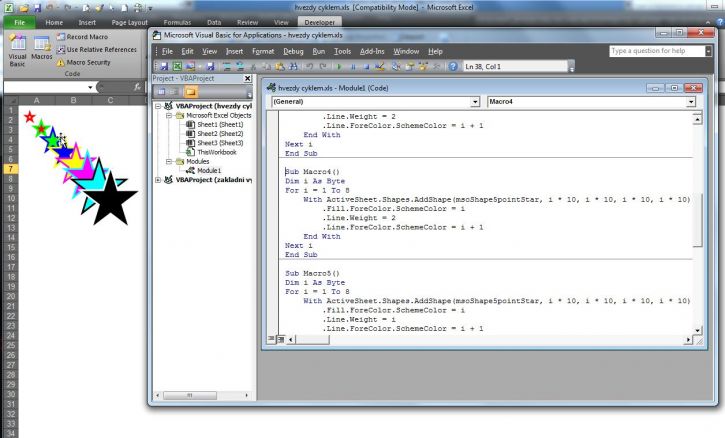725x438 pixels.
Task: Click the Visual Basic ribbon button
Action: 18,51
